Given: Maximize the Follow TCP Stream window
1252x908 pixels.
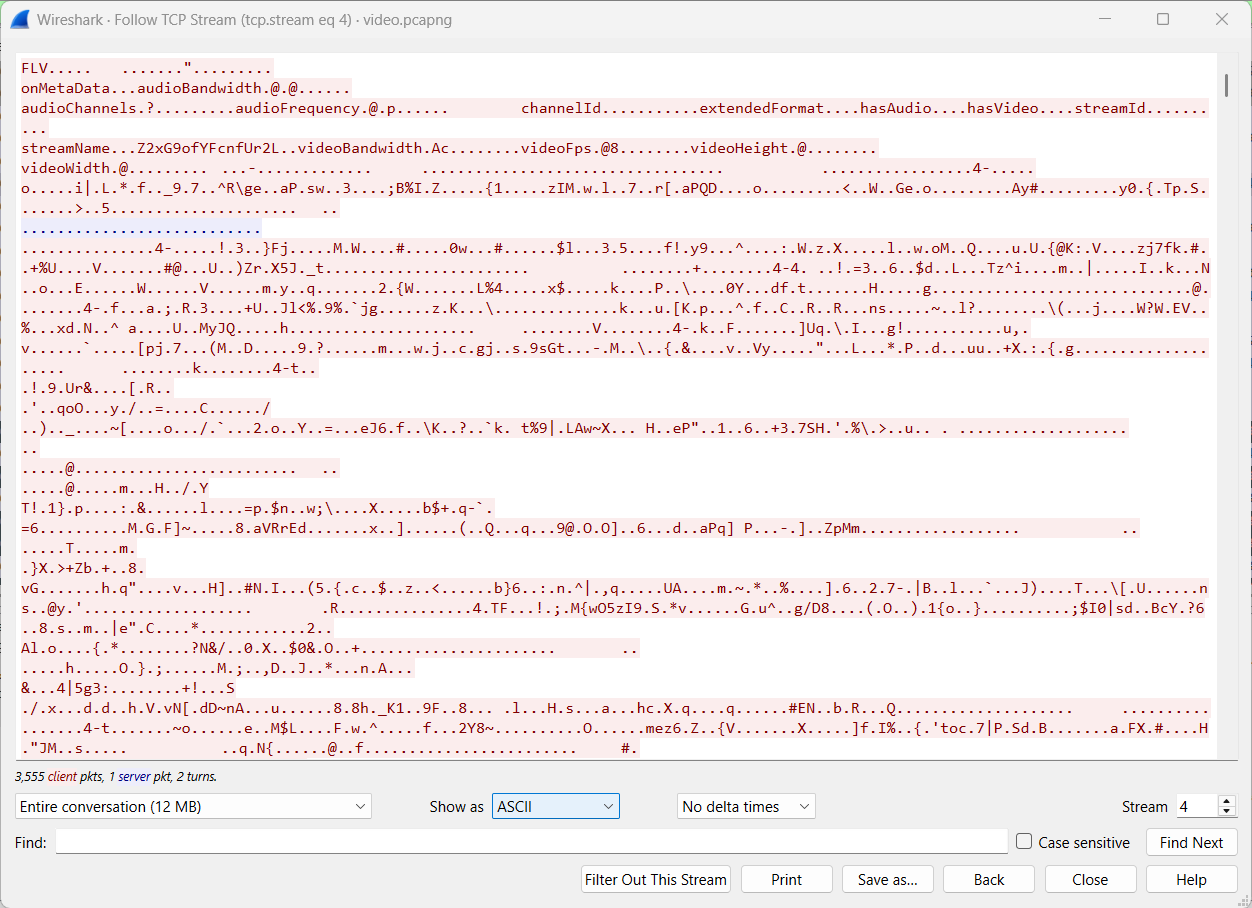Looking at the screenshot, I should point(1163,20).
